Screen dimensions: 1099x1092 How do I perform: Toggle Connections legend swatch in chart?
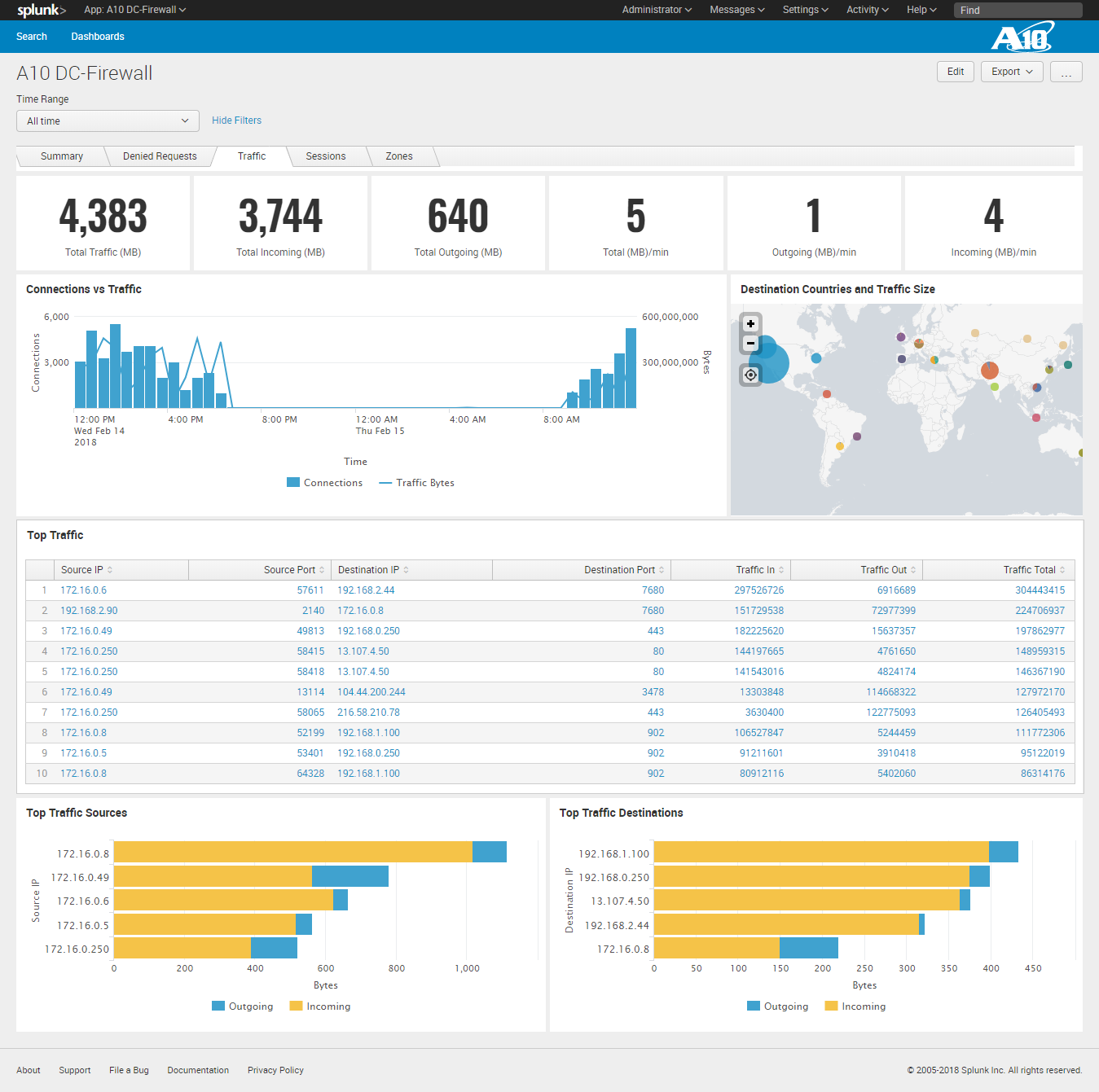pos(293,482)
